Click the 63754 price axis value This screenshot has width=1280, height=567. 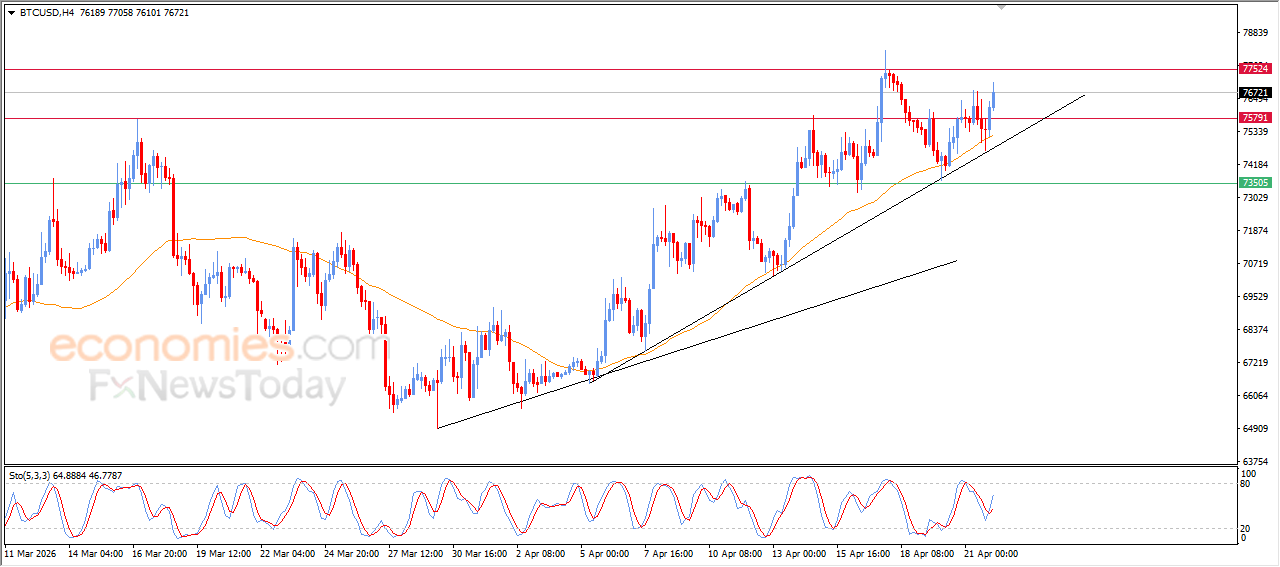pos(1256,461)
